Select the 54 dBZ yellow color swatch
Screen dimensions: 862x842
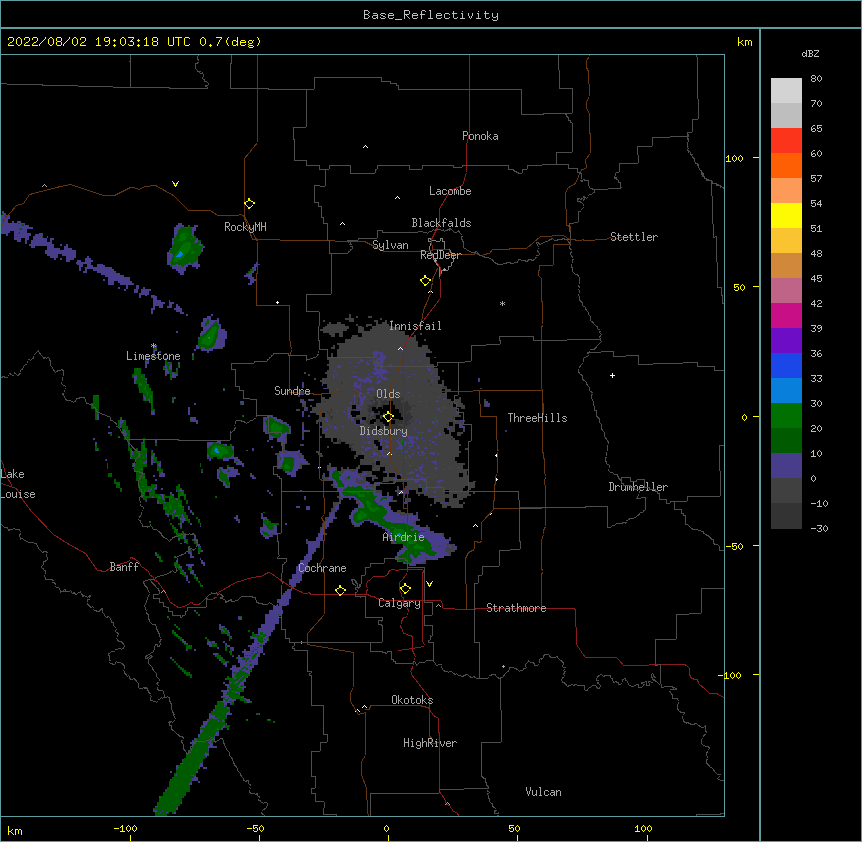[x=786, y=215]
